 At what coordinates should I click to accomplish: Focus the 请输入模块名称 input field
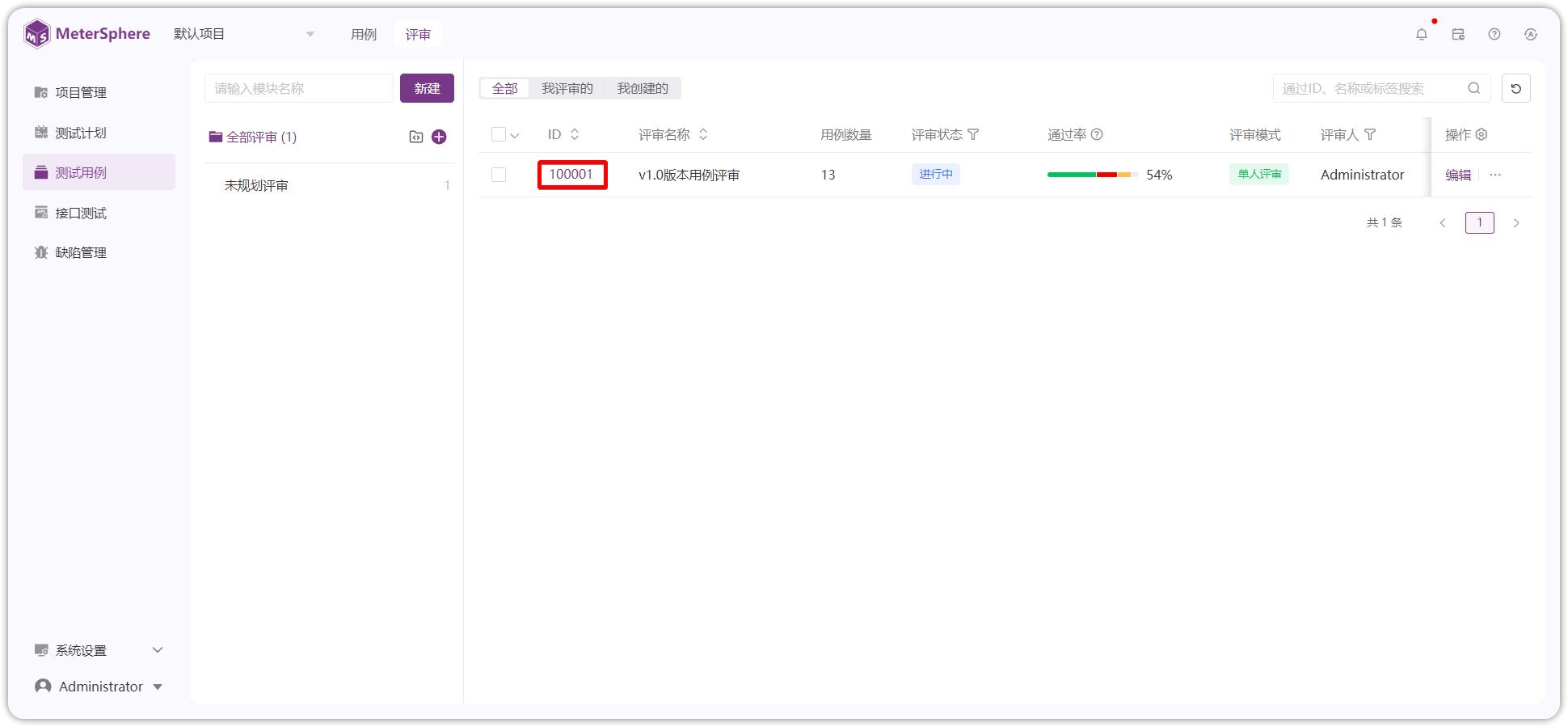pos(299,88)
